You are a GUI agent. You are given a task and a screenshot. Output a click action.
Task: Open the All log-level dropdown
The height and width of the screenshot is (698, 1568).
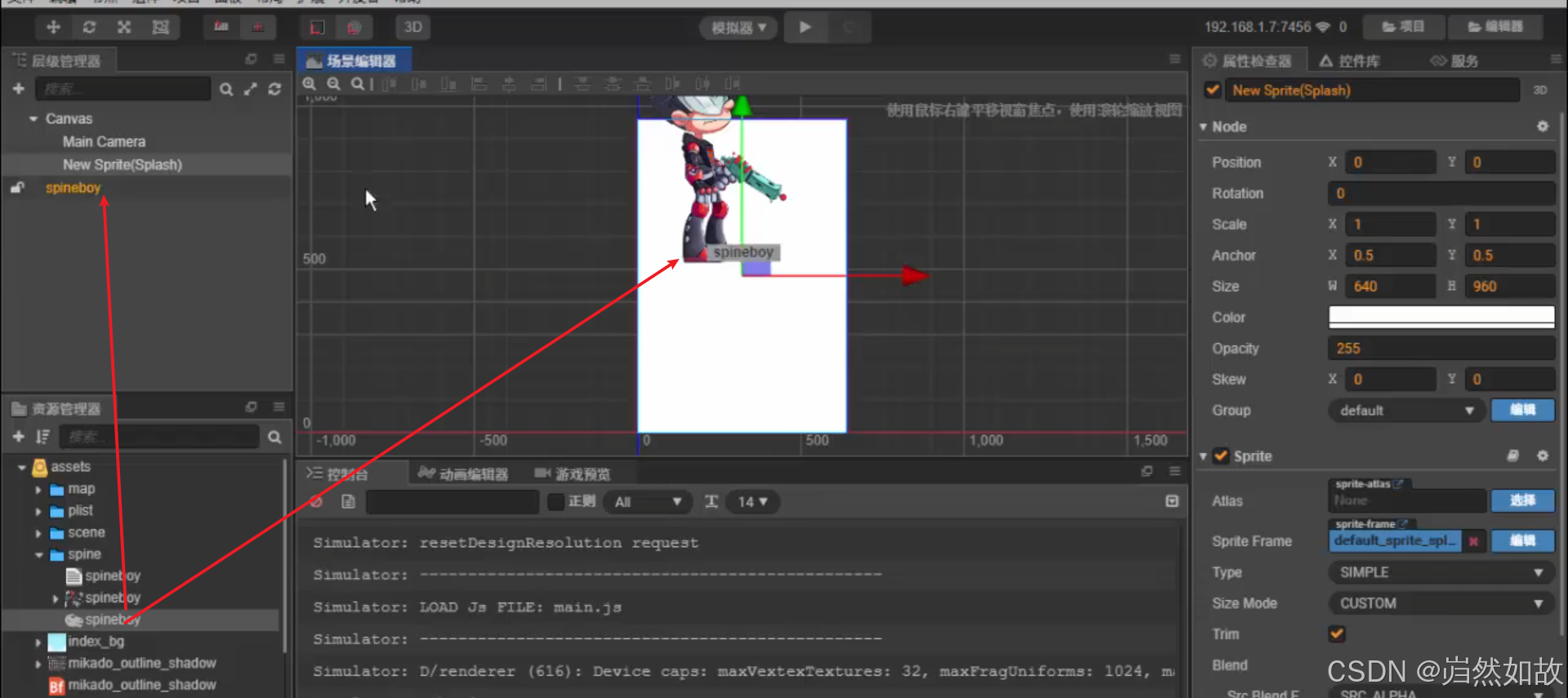tap(648, 501)
